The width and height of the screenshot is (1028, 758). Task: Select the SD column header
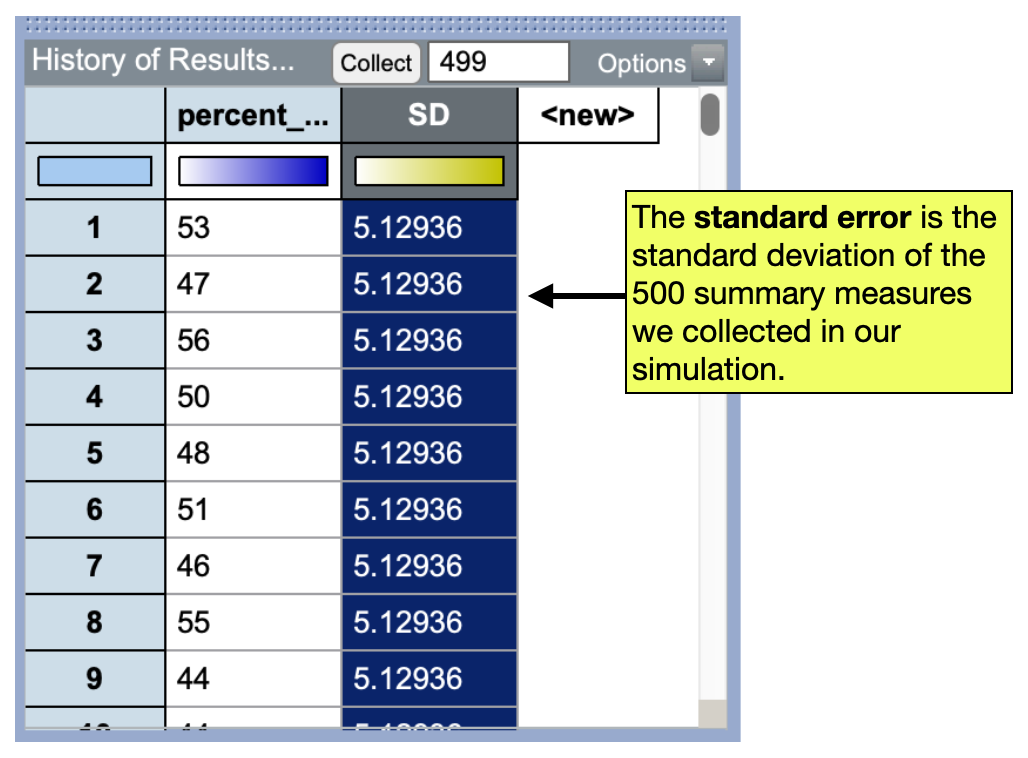(x=430, y=115)
